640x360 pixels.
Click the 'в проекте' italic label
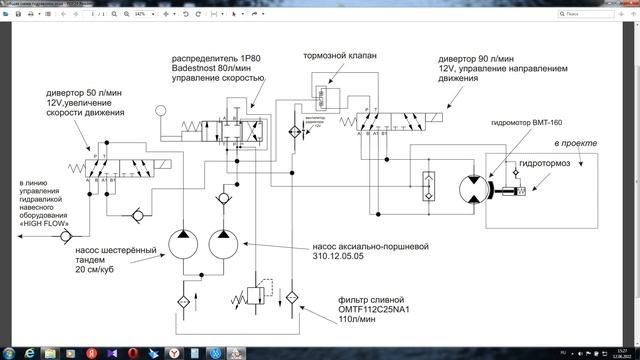click(x=576, y=143)
